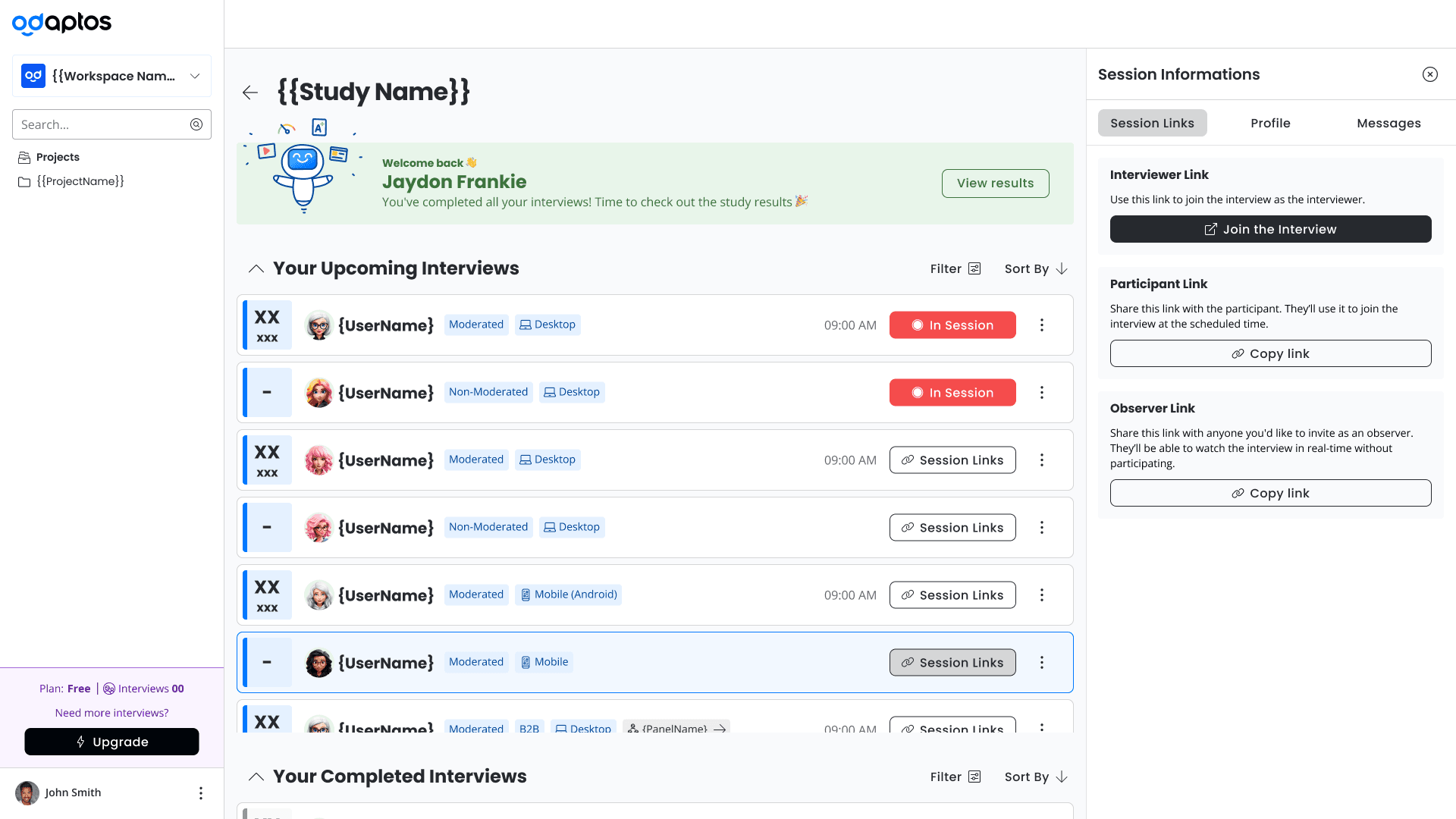The width and height of the screenshot is (1456, 819).
Task: Click In Session on the Non-Moderated Desktop row
Action: (x=952, y=393)
